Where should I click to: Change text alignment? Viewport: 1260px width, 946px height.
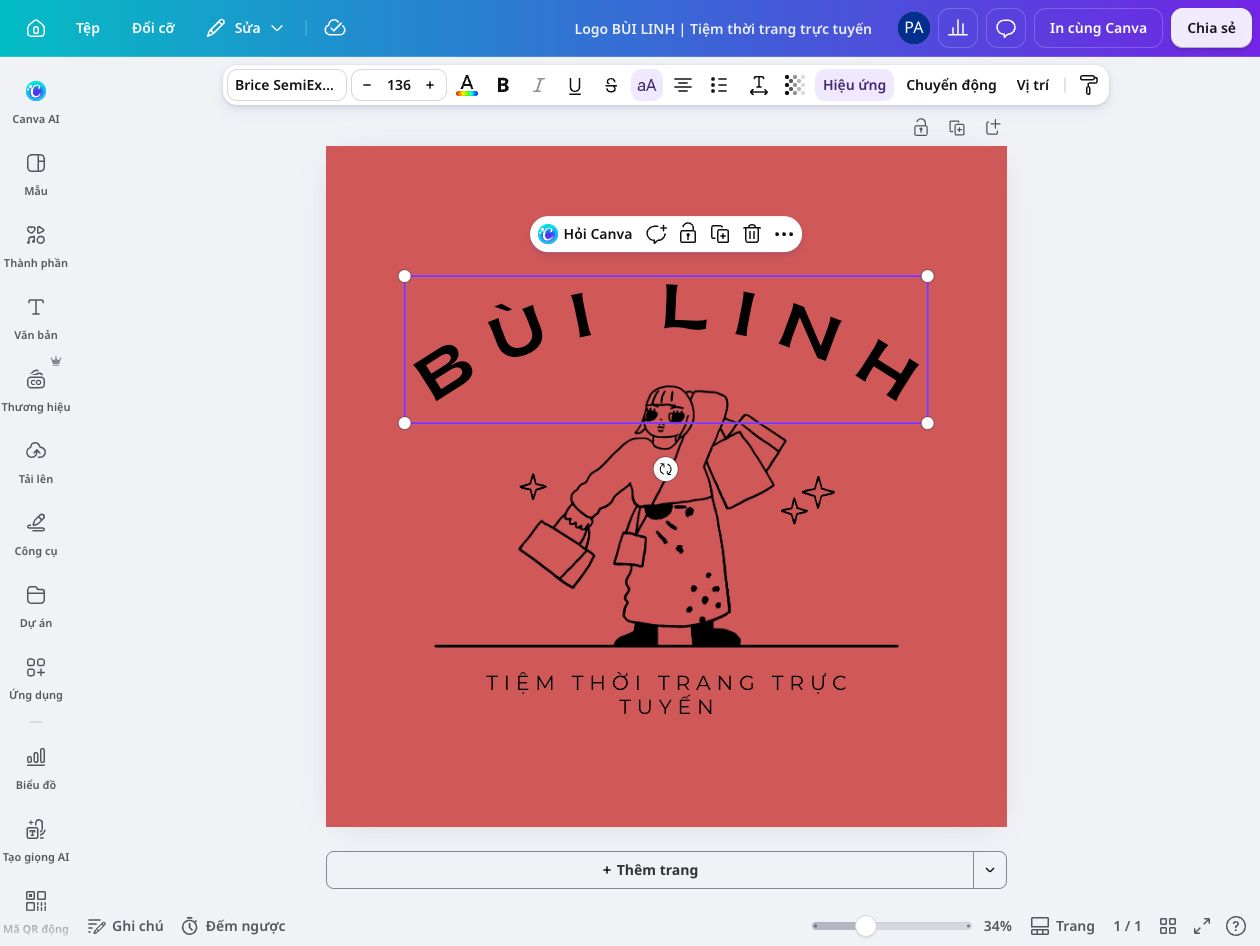click(x=683, y=85)
